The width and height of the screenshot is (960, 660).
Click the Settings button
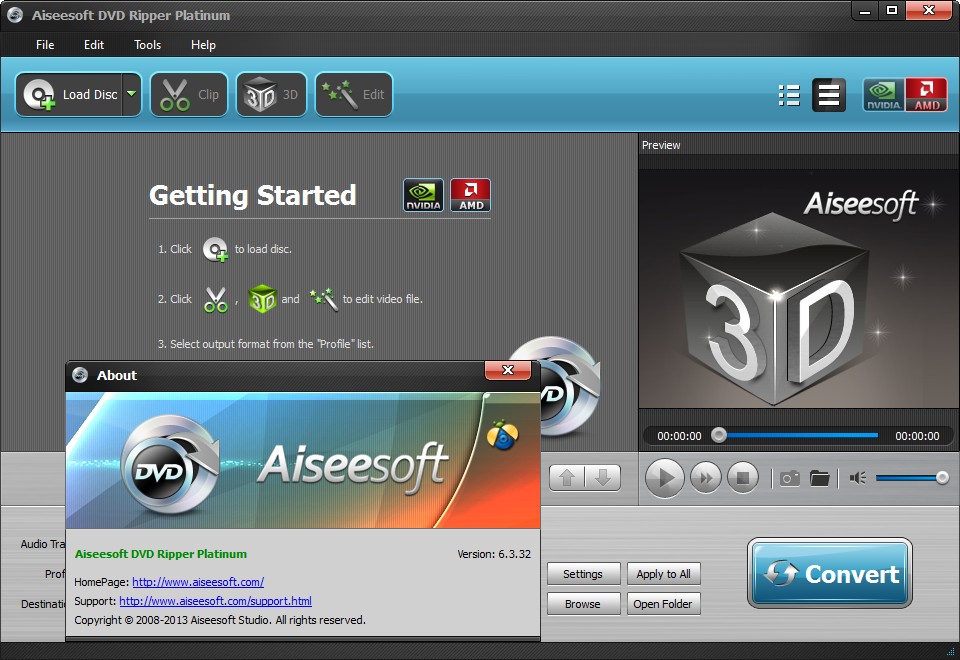tap(583, 574)
